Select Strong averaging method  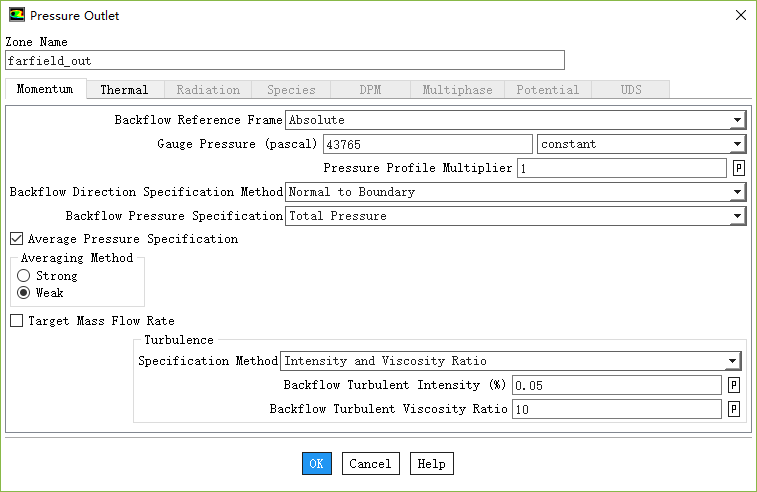[x=24, y=275]
